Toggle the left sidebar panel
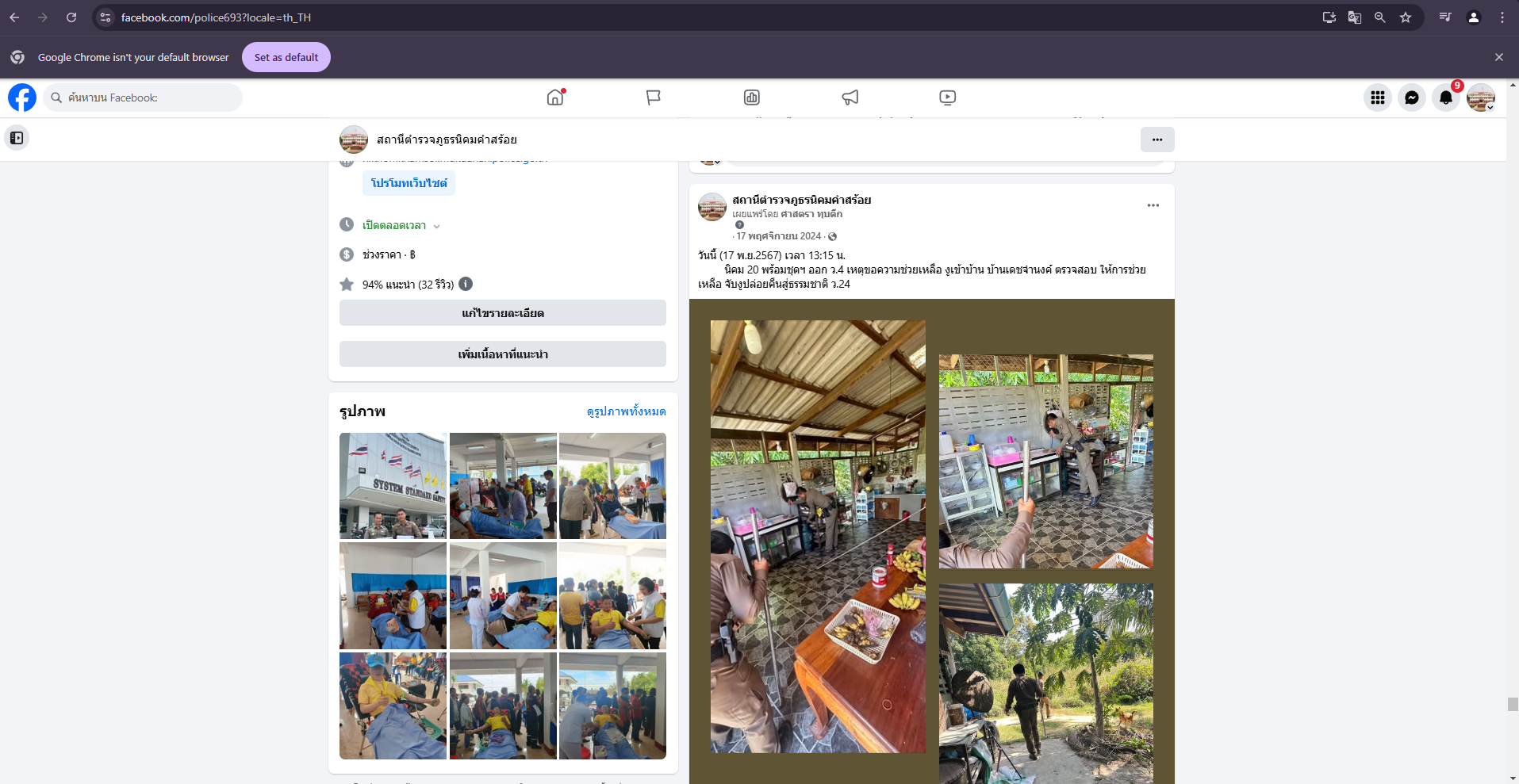1519x784 pixels. click(17, 138)
